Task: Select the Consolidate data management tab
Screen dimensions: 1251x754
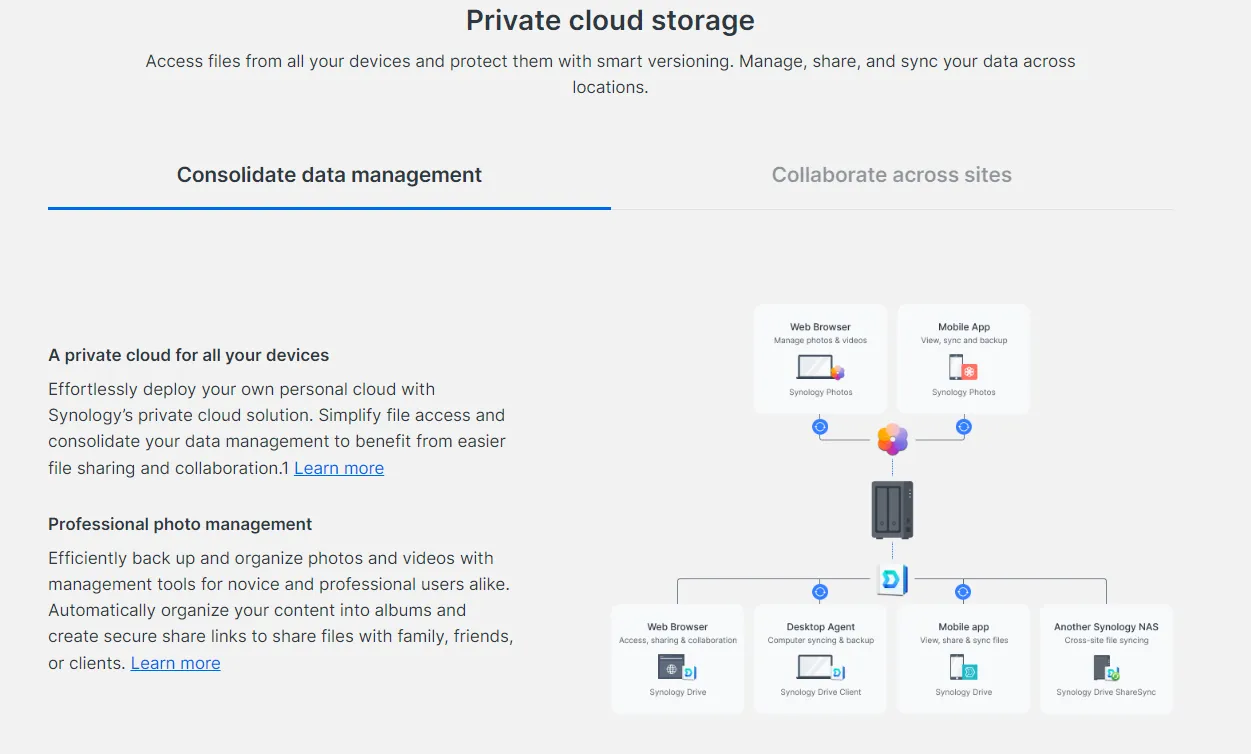Action: point(329,175)
